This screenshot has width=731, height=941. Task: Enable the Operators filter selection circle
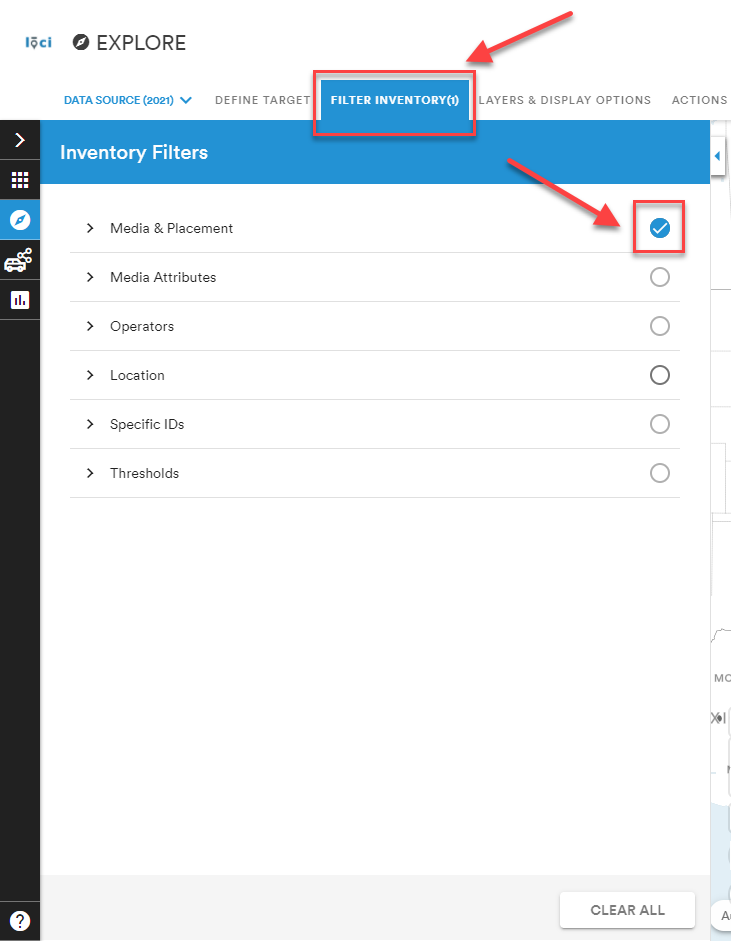tap(659, 326)
